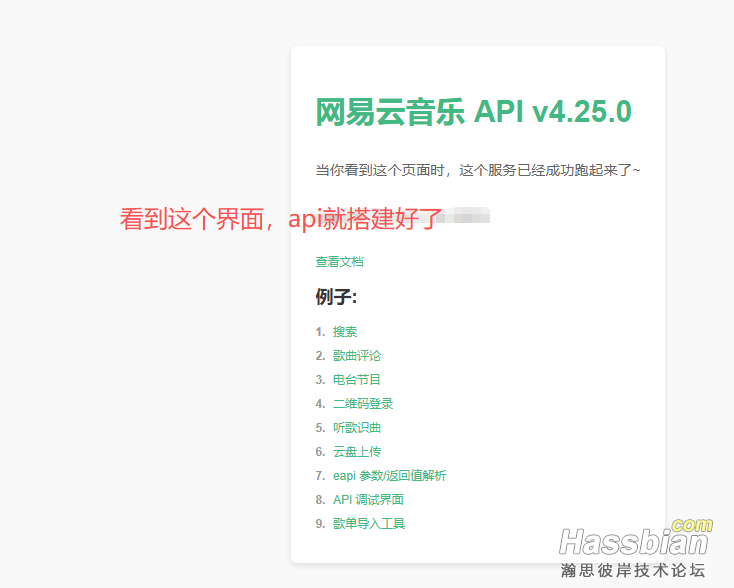Click the 例子: heading
The image size is (734, 588).
336,297
